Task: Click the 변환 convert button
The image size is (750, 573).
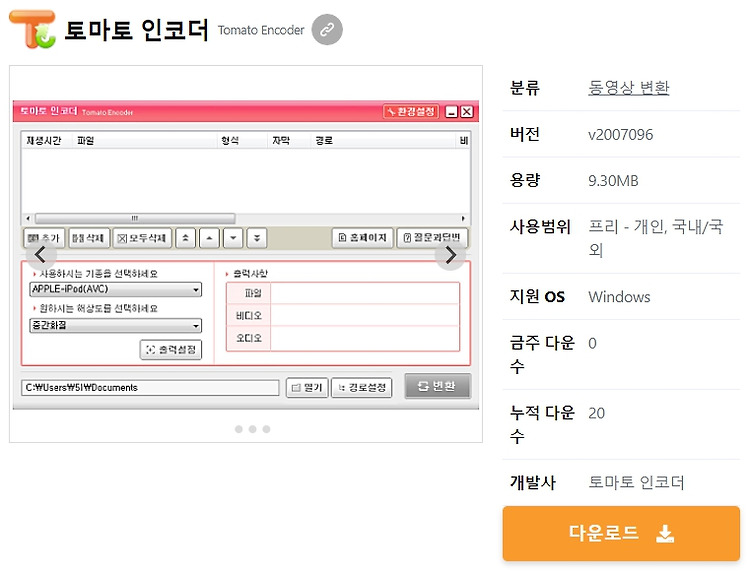Action: pyautogui.click(x=438, y=386)
